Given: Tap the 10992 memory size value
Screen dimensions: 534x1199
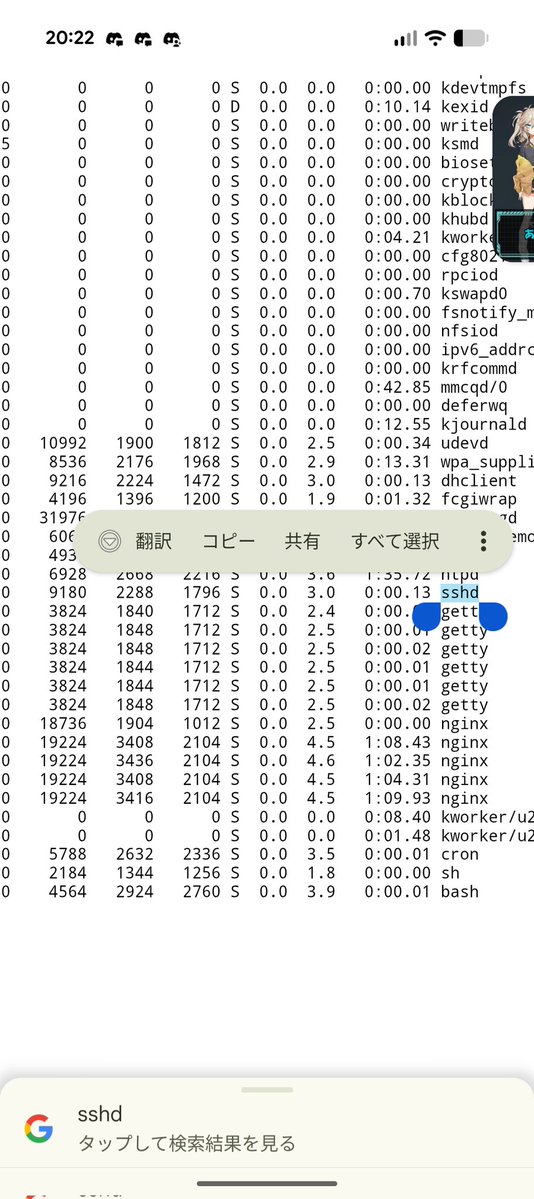Looking at the screenshot, I should point(63,443).
